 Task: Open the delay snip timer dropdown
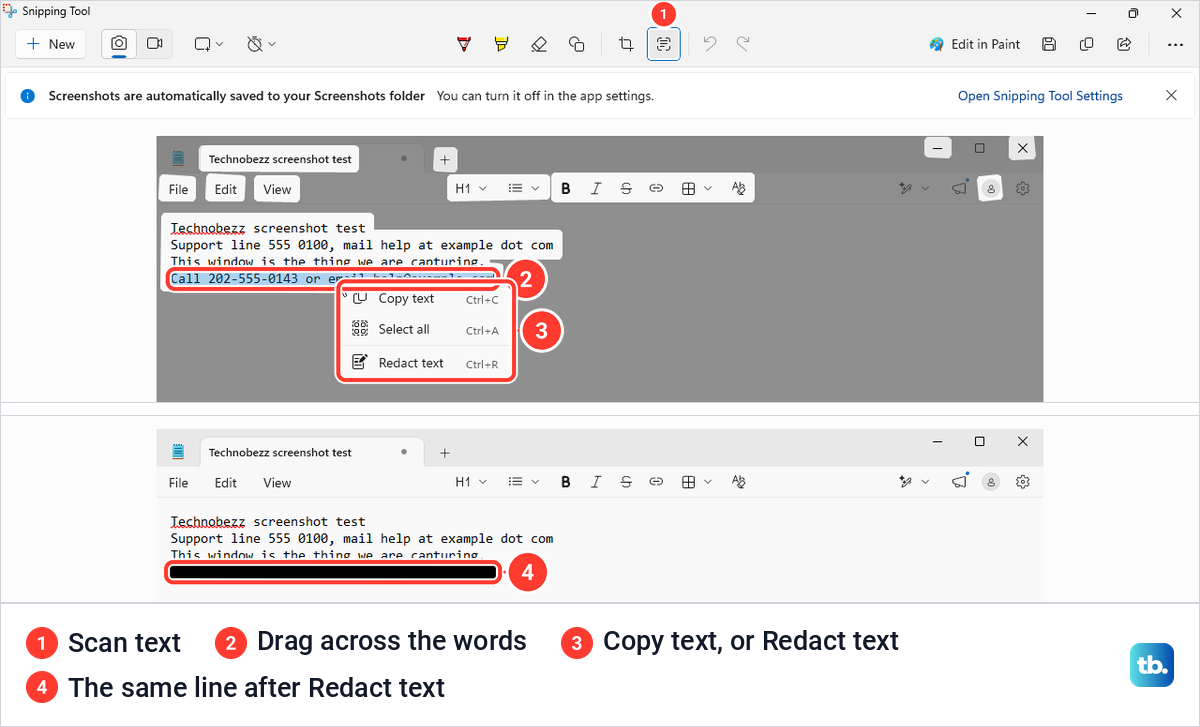tap(261, 44)
